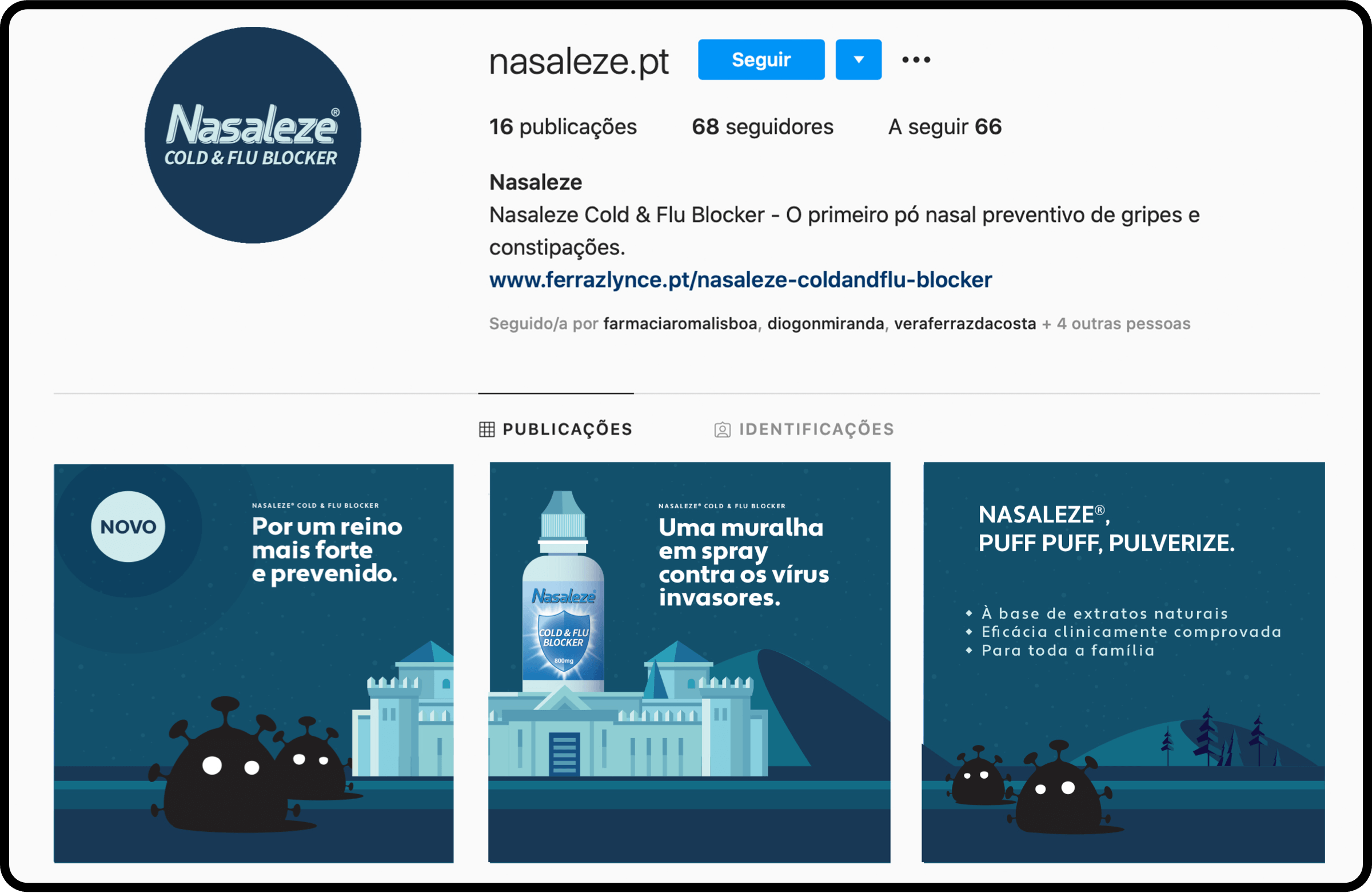
Task: Open the Nasaleze profile picture
Action: coord(253,135)
